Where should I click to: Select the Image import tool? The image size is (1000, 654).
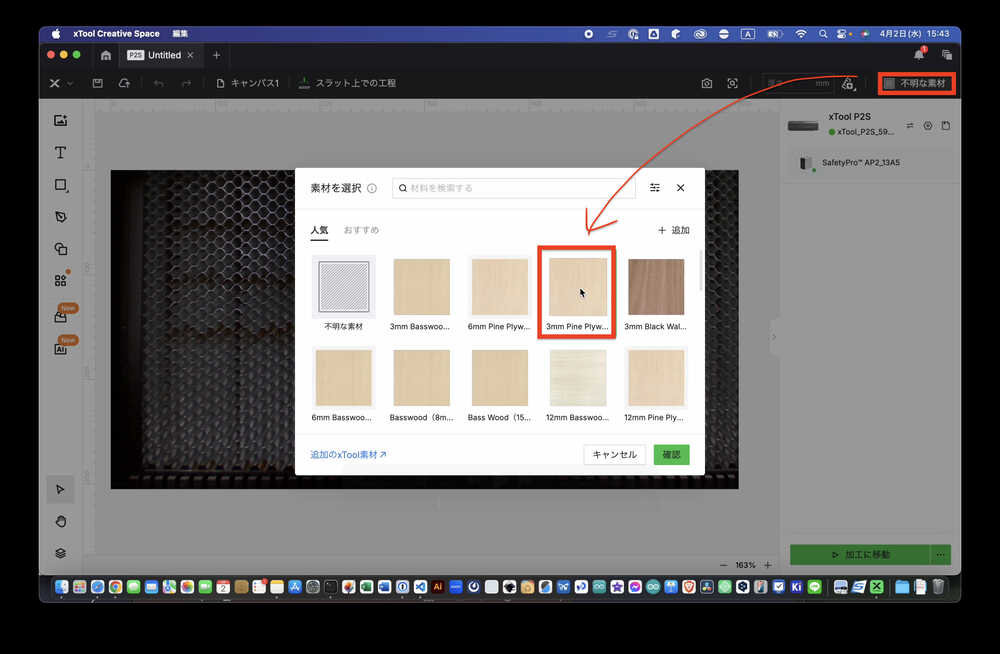60,121
